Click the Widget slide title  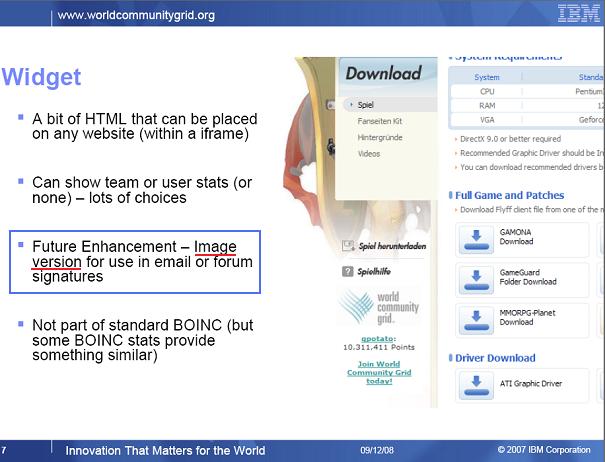click(x=41, y=76)
